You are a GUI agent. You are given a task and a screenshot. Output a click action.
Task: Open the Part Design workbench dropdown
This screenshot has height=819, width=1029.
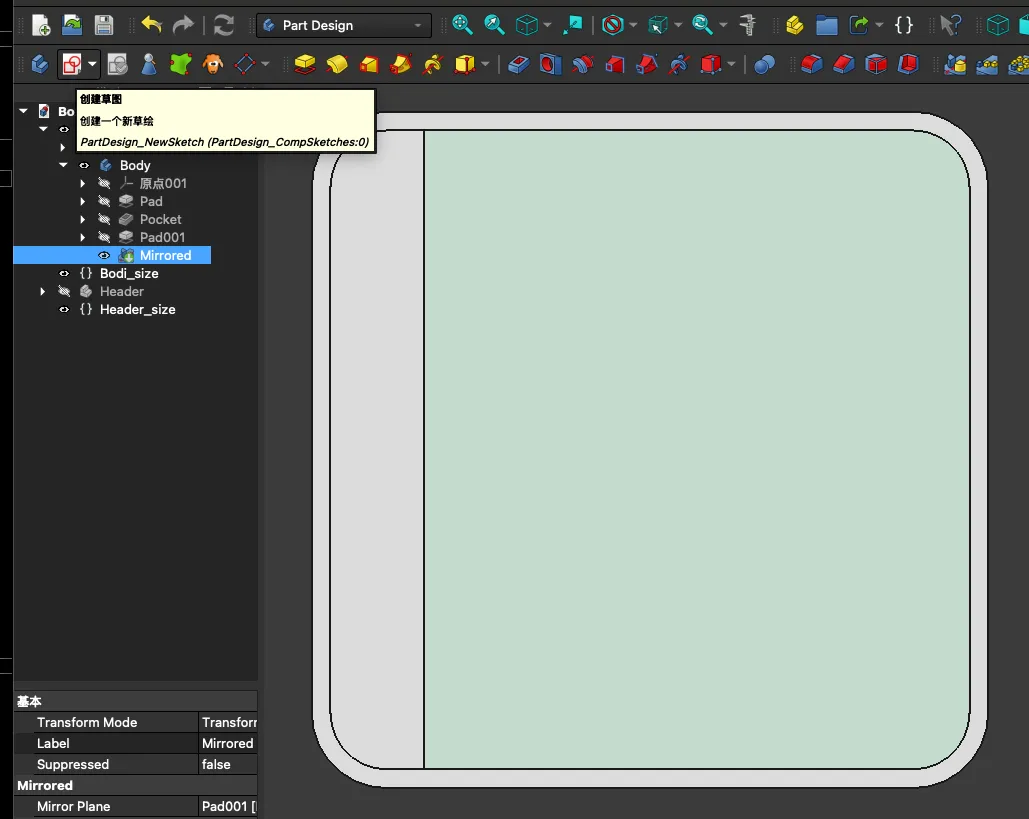343,25
